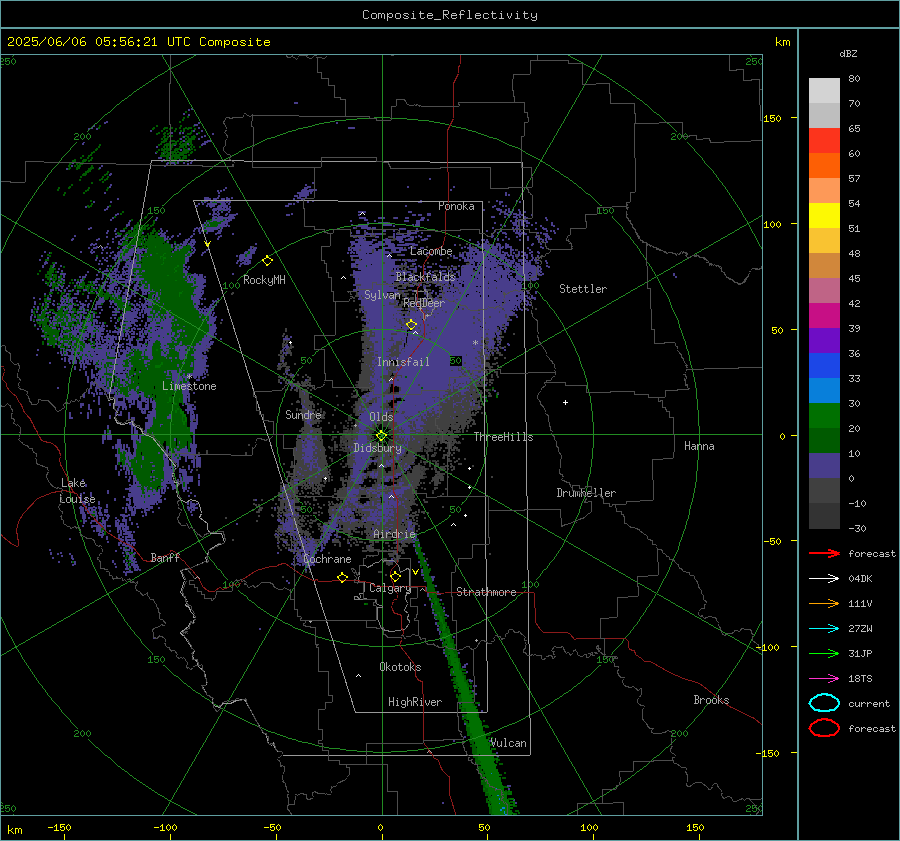This screenshot has height=841, width=900.
Task: Click the Limestone label
Action: click(189, 386)
